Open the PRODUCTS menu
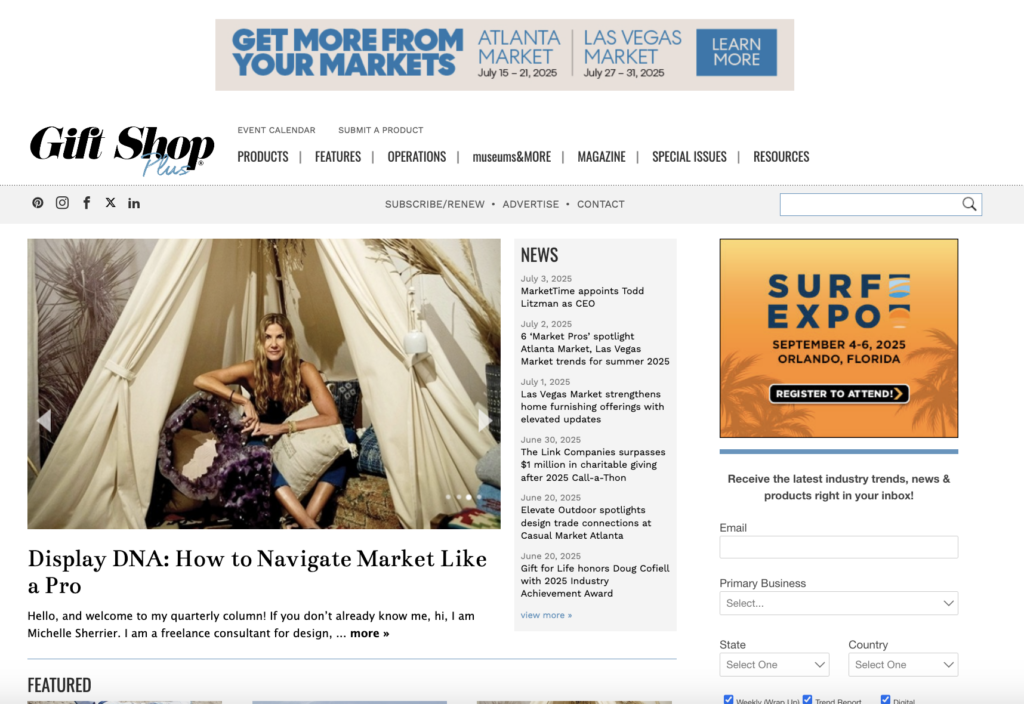The width and height of the screenshot is (1024, 704). (263, 157)
